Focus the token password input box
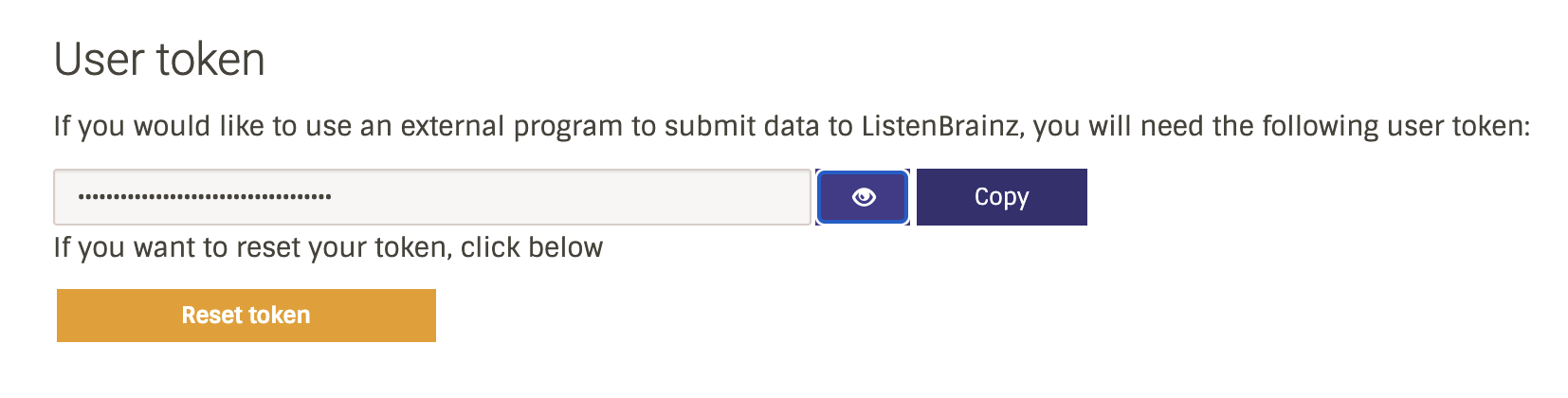The height and width of the screenshot is (398, 1568). (432, 197)
